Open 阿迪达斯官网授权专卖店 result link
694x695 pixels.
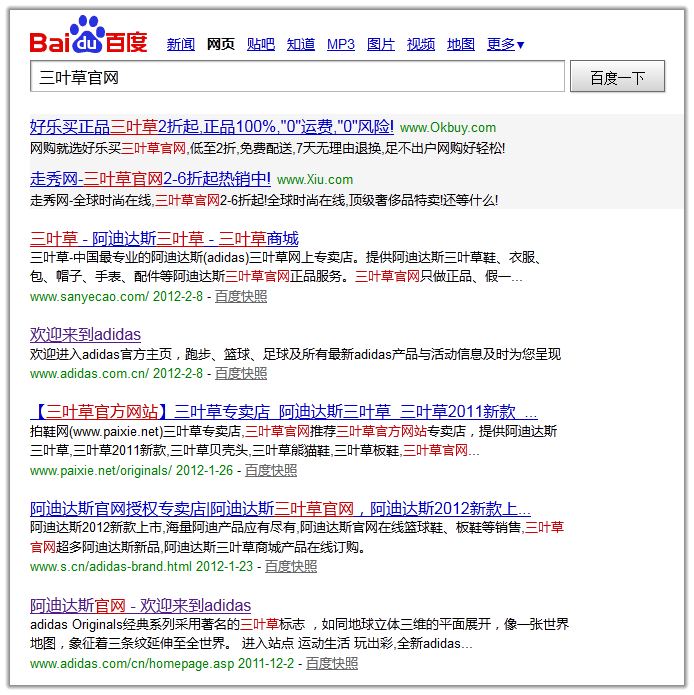tap(280, 508)
